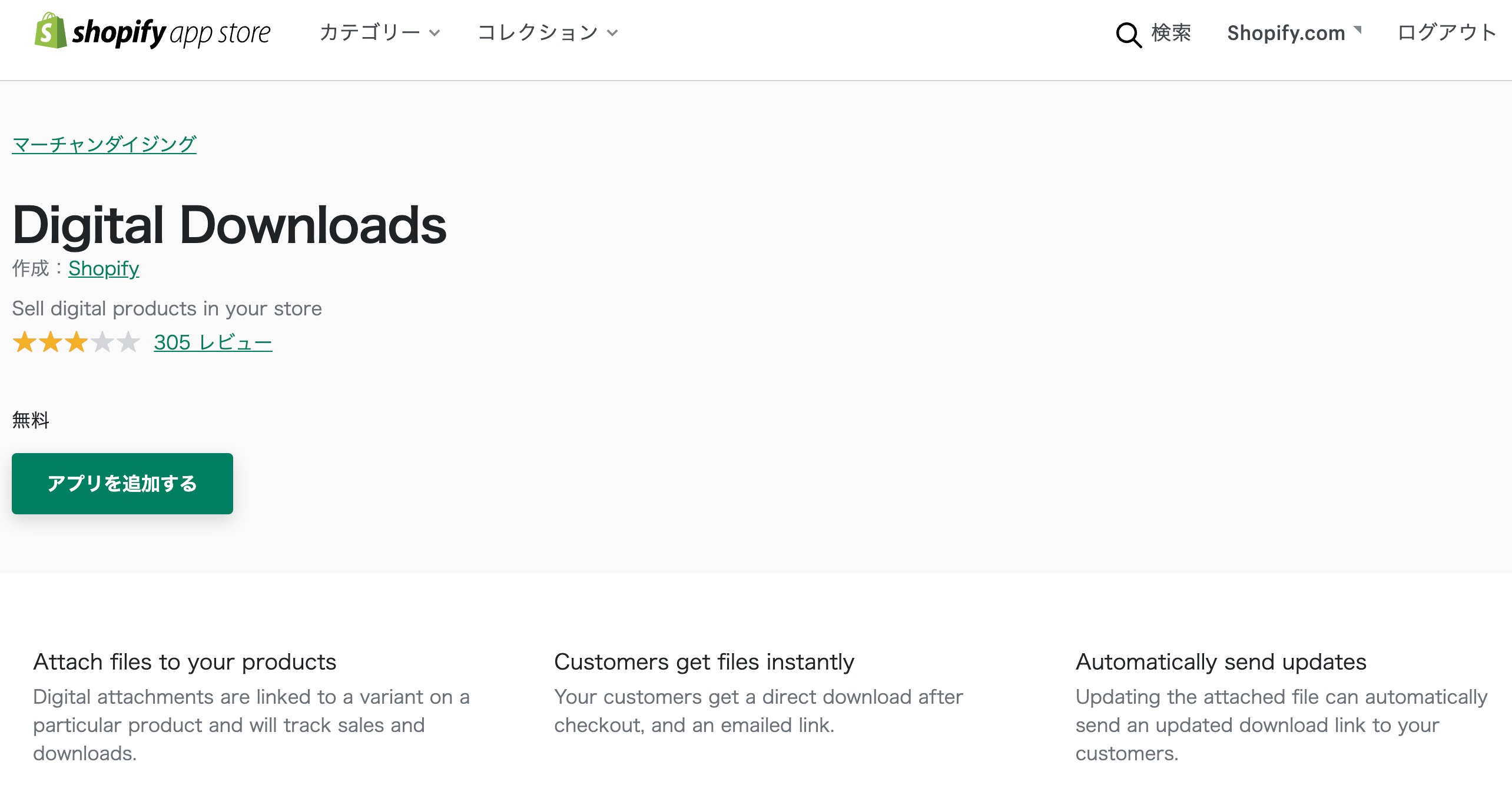Click the 無料 price label
This screenshot has height=785, width=1512.
point(31,420)
